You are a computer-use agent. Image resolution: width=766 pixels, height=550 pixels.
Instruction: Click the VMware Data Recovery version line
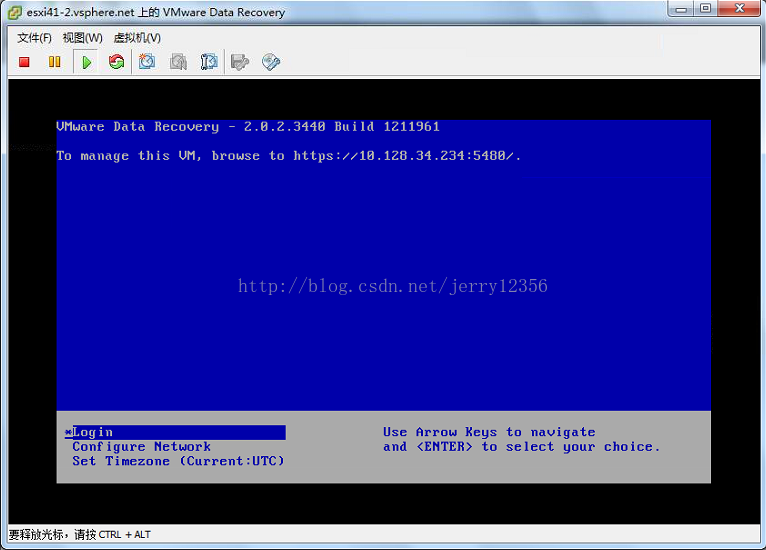pyautogui.click(x=248, y=127)
